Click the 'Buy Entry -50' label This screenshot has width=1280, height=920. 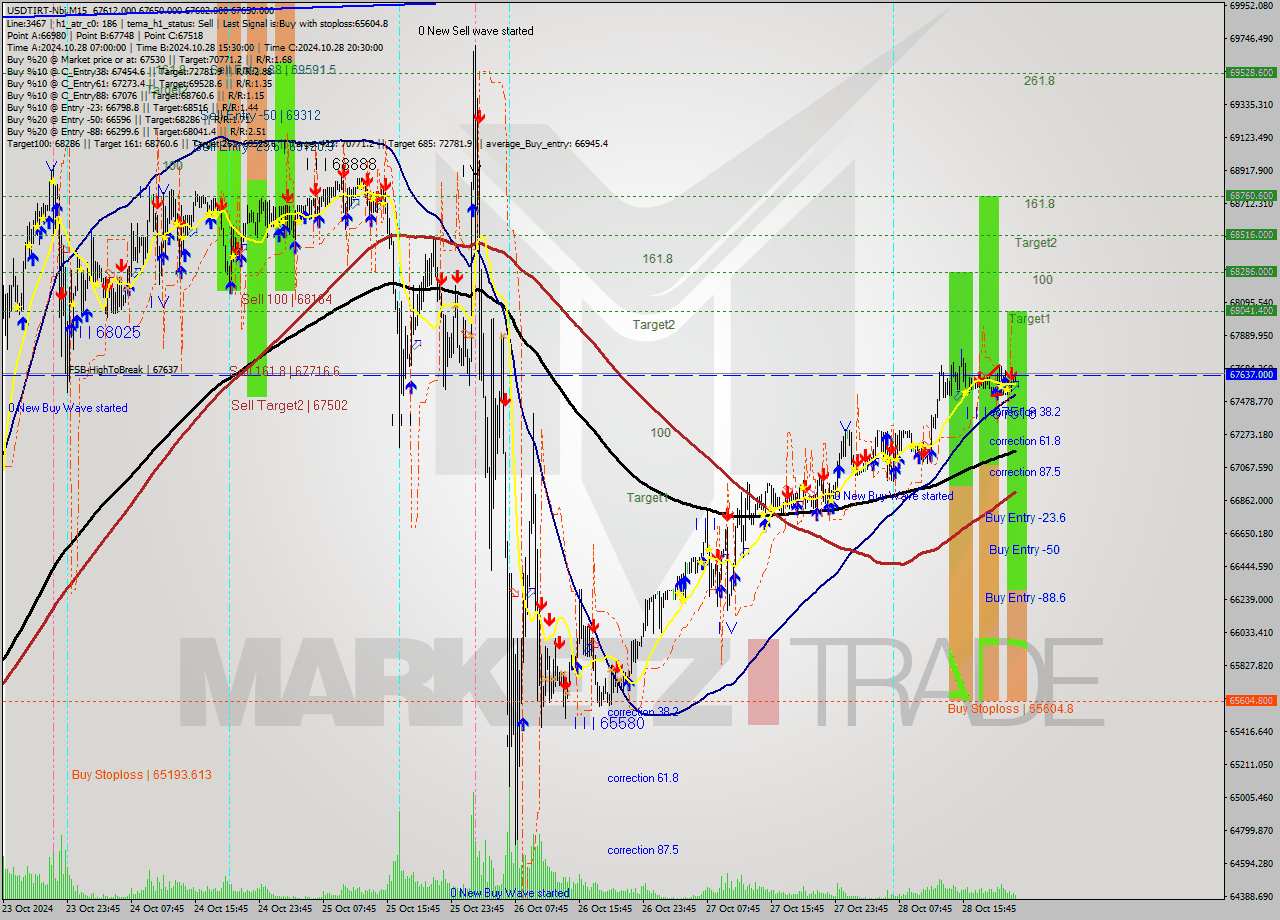[1024, 550]
